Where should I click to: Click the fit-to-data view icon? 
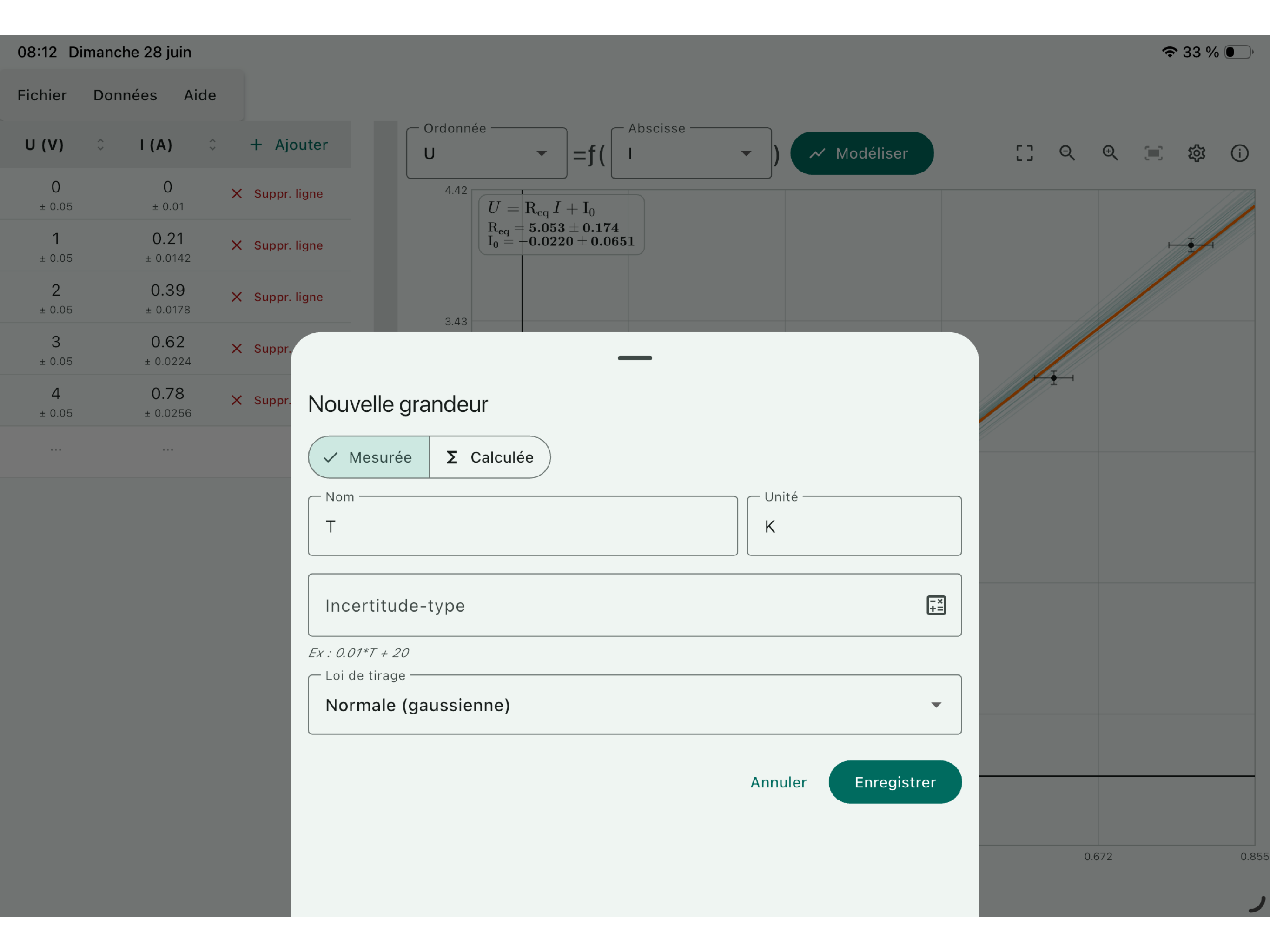[x=1153, y=153]
